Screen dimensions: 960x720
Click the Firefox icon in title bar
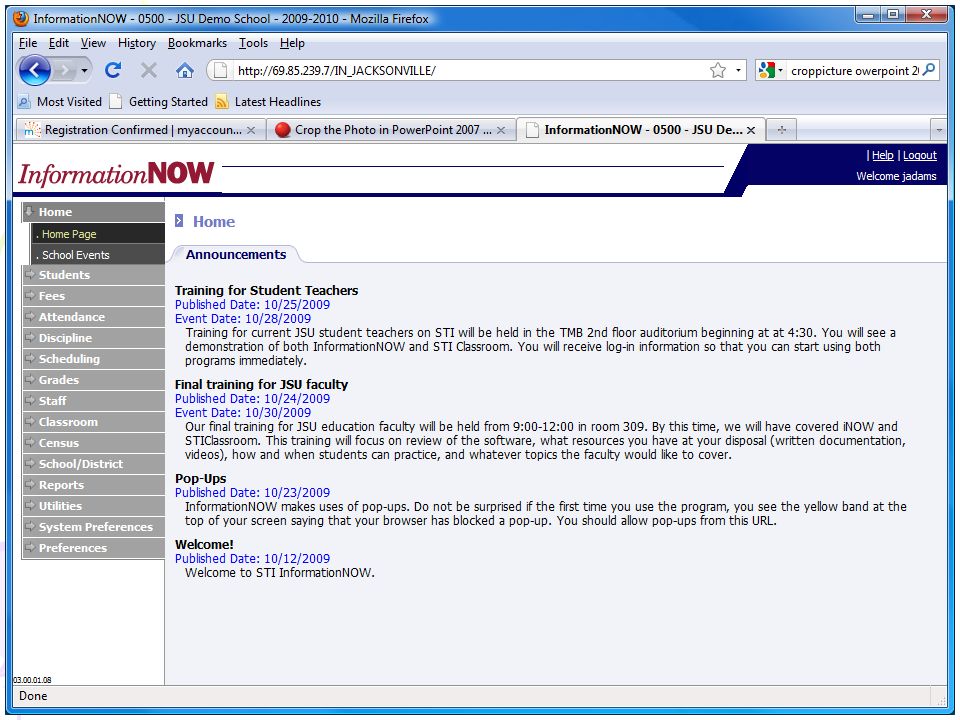[20, 18]
